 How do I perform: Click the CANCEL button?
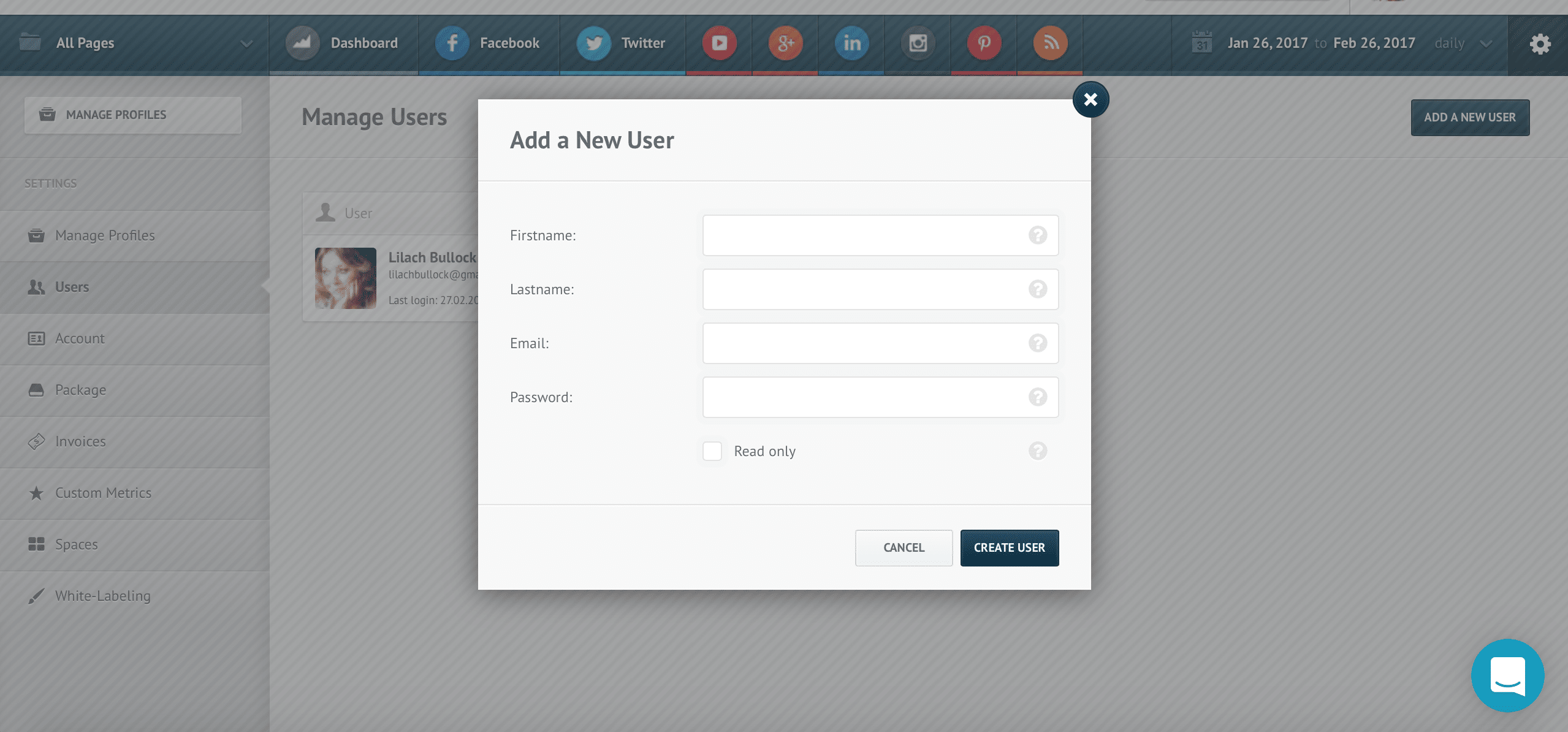coord(904,548)
